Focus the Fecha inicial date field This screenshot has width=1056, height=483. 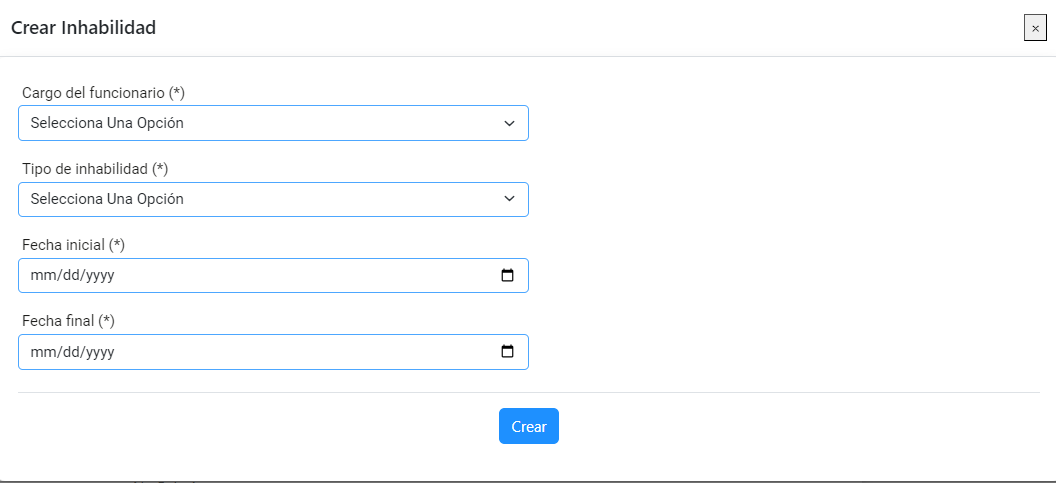[x=273, y=276]
